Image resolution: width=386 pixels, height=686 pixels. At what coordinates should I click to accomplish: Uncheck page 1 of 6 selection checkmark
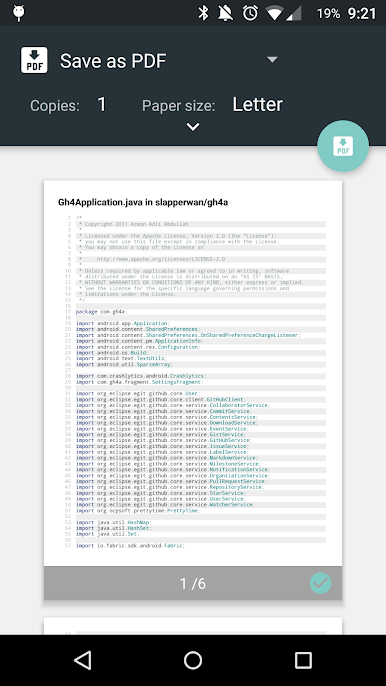[320, 583]
